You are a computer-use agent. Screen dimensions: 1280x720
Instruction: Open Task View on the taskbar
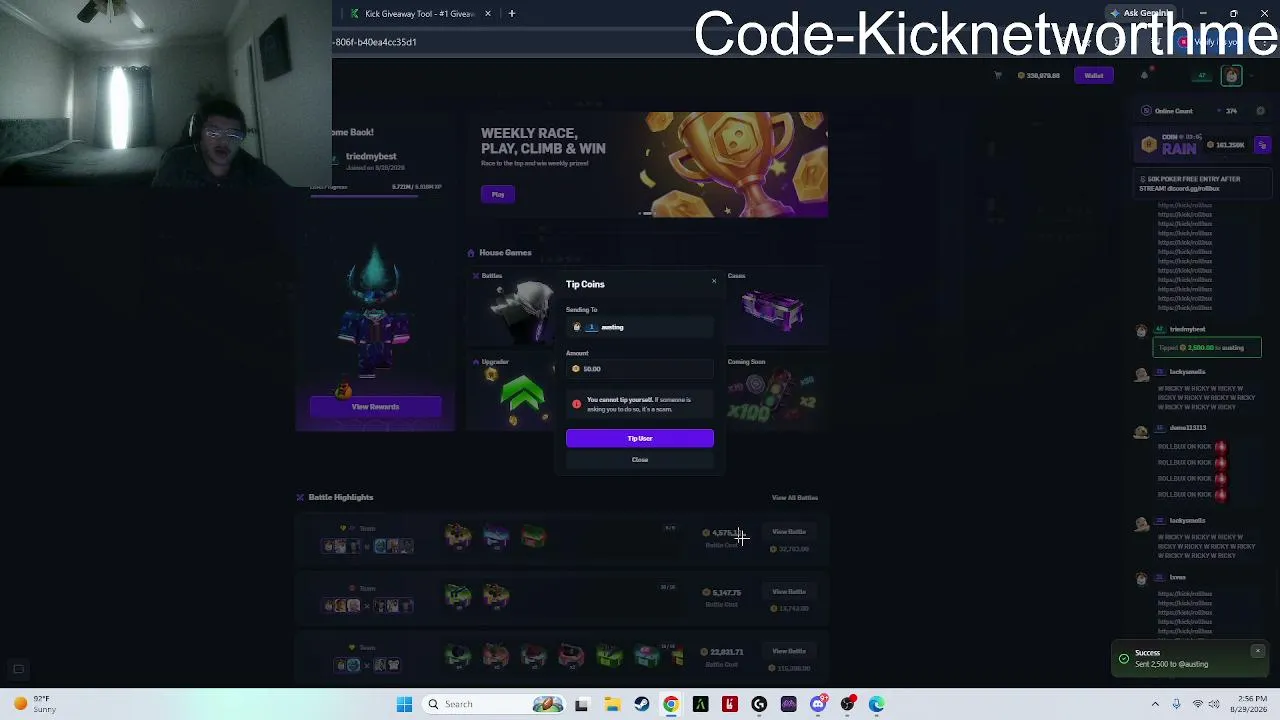pyautogui.click(x=582, y=705)
